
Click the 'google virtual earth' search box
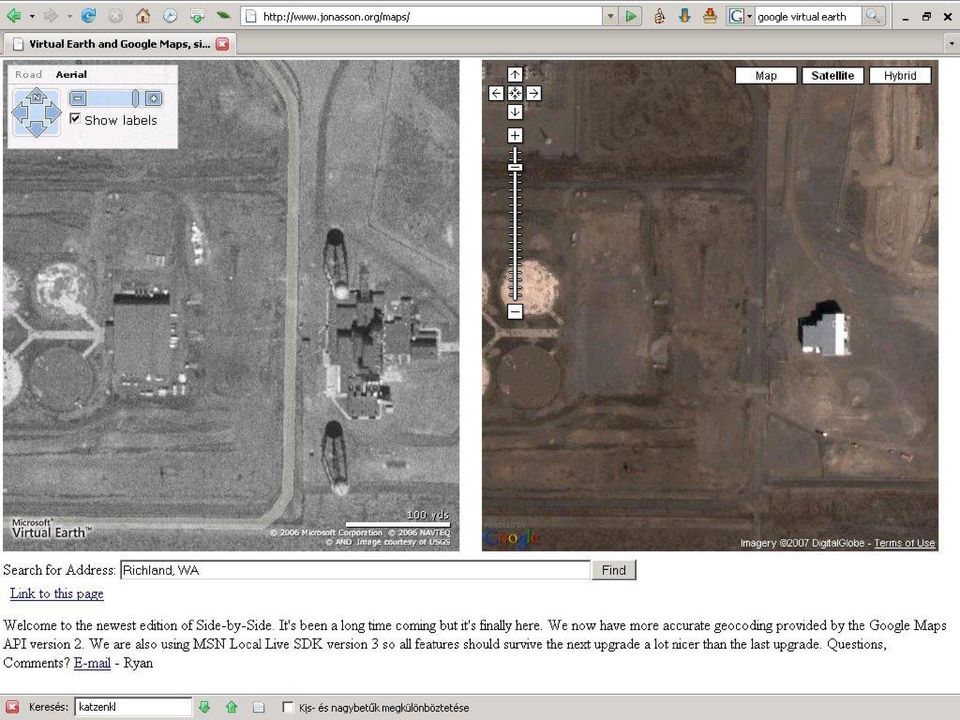808,17
